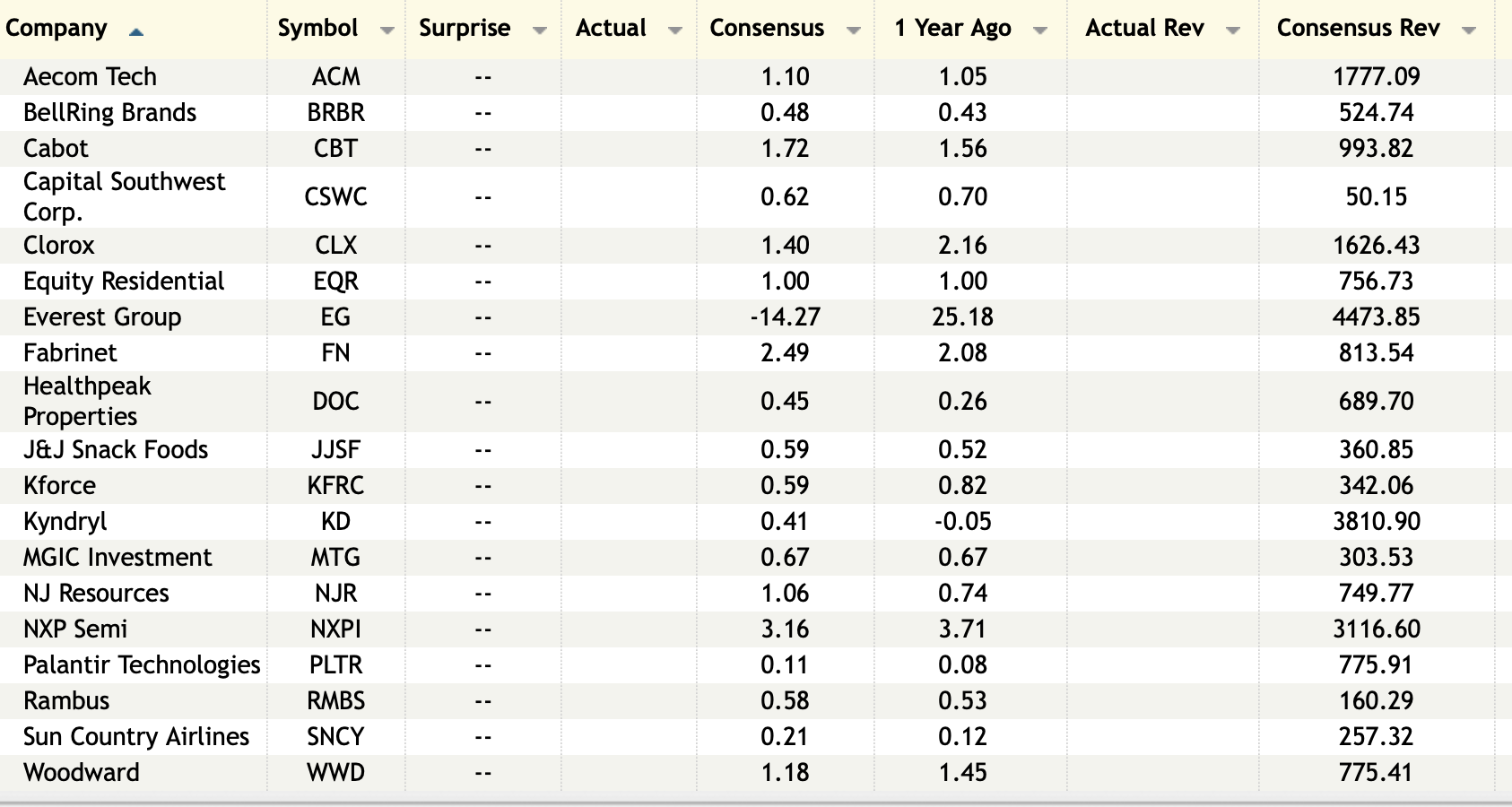
Task: Open the Surprise column dropdown arrow
Action: 539,30
